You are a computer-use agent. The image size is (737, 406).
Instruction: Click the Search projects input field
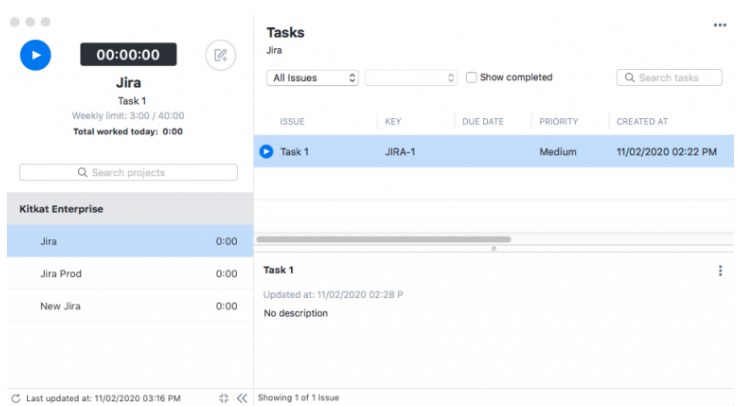coord(128,173)
